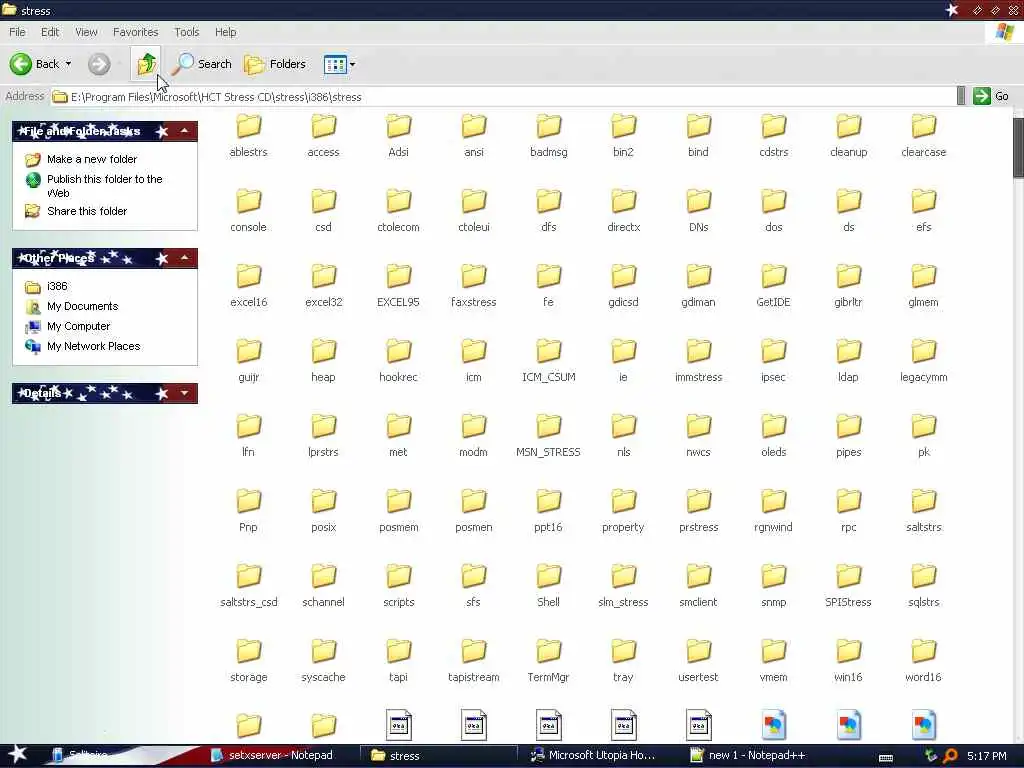The image size is (1024, 768).
Task: Select the faxstress folder
Action: pyautogui.click(x=473, y=287)
